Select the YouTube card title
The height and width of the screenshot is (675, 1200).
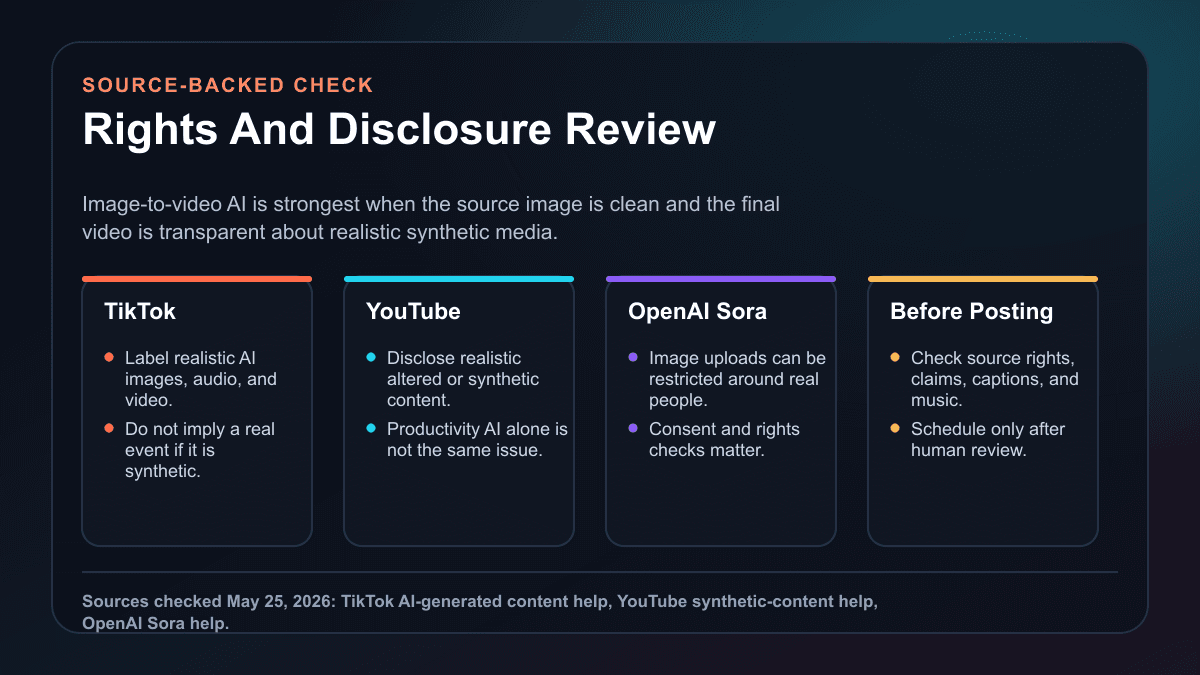coord(413,311)
